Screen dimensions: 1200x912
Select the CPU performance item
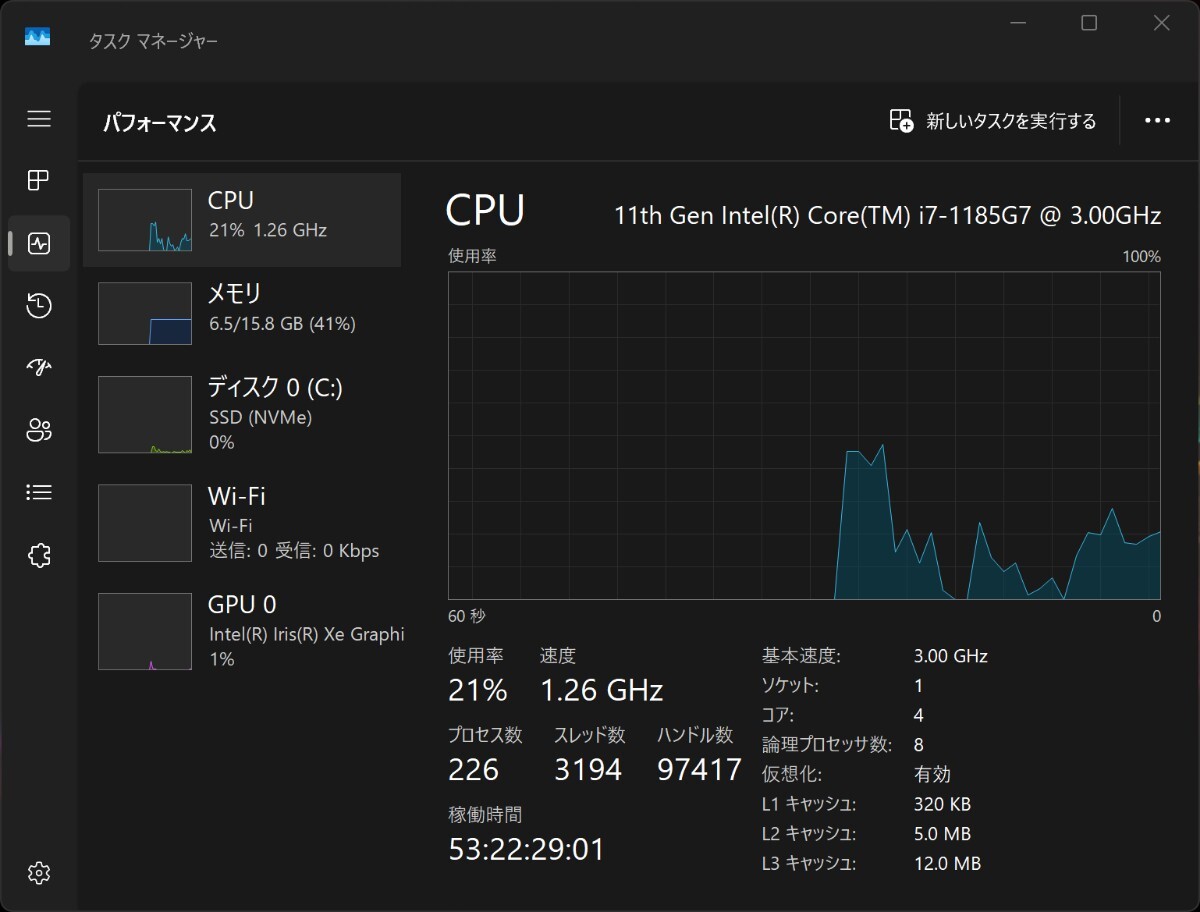(x=242, y=220)
